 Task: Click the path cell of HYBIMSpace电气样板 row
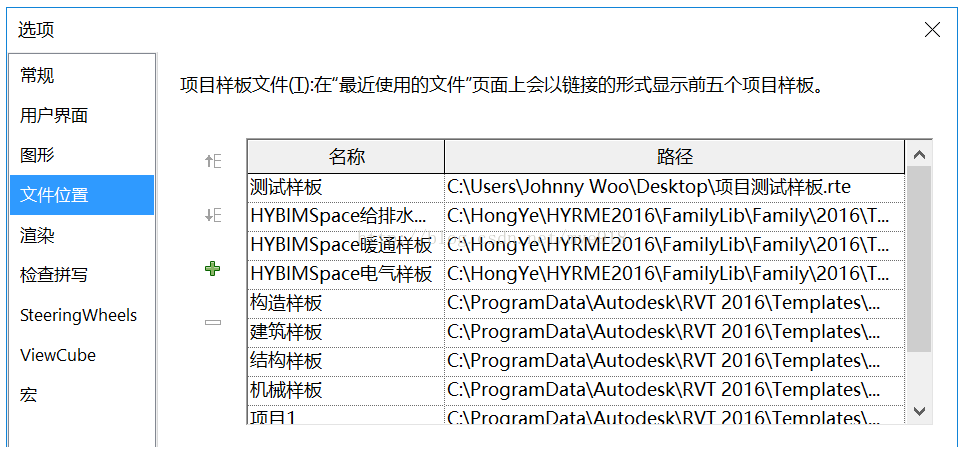click(674, 275)
